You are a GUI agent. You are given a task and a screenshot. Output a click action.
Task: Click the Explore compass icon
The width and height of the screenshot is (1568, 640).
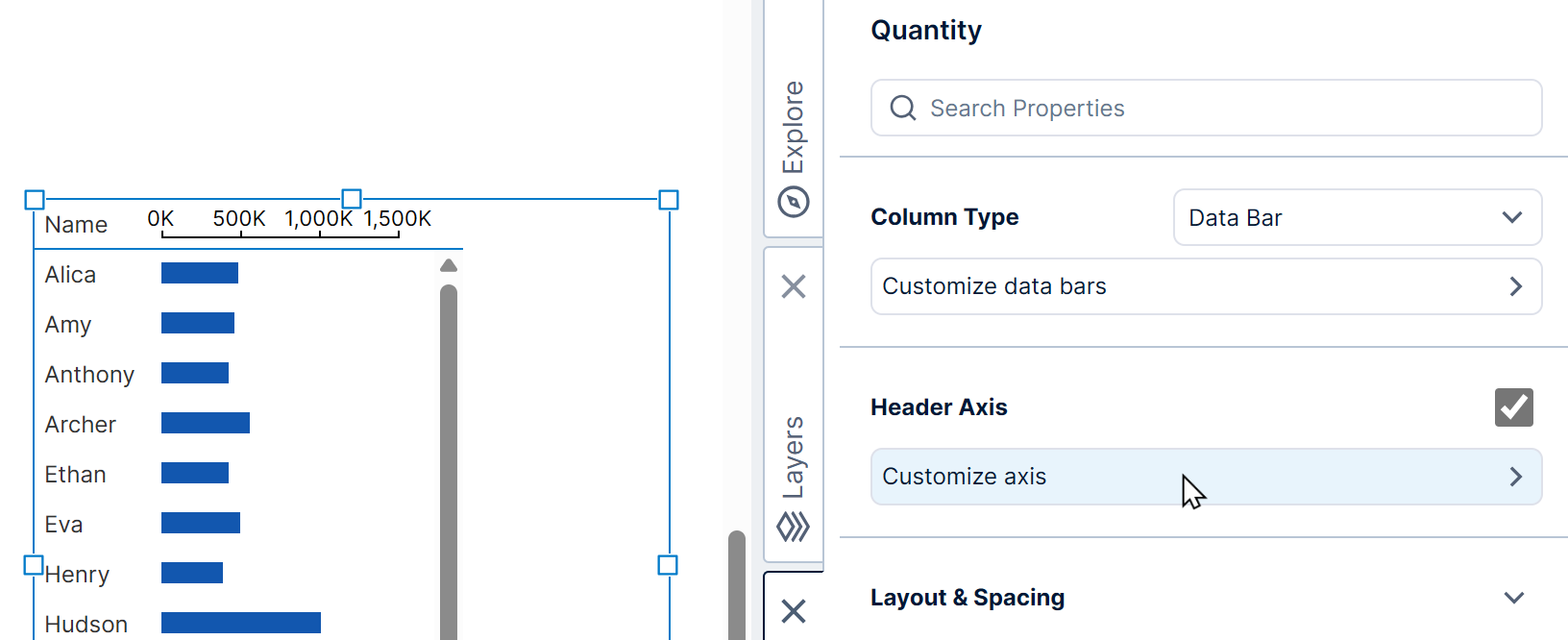pos(794,202)
